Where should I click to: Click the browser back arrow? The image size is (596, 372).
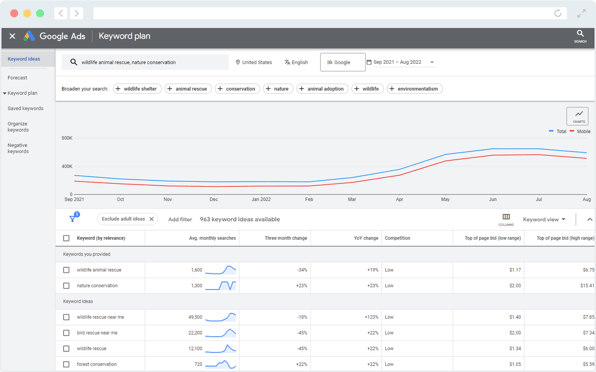[61, 13]
